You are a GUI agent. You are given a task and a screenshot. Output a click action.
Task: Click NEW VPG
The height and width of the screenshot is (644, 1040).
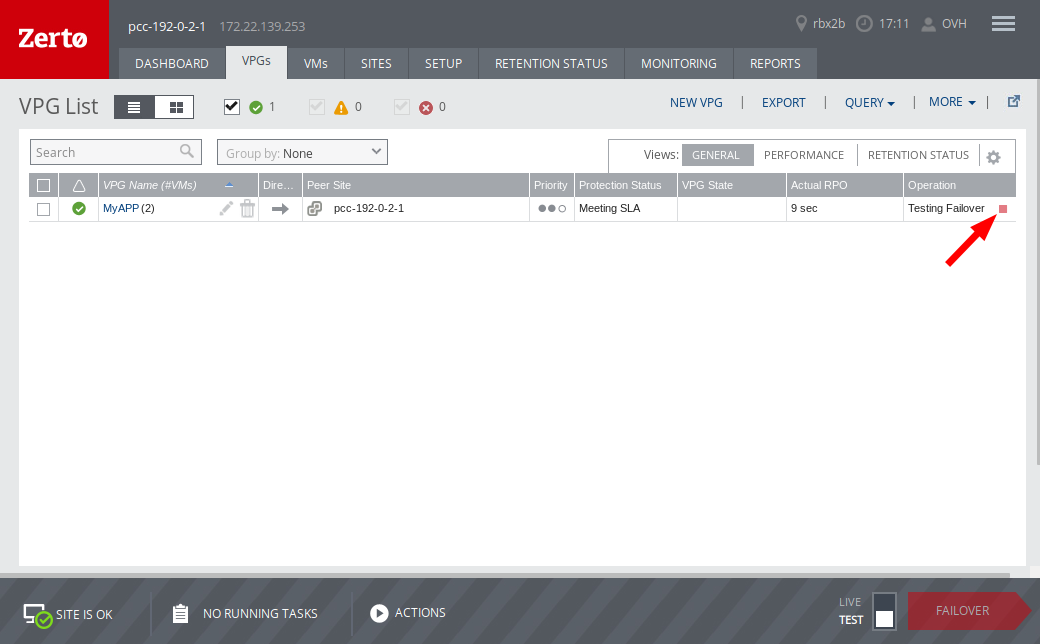696,102
